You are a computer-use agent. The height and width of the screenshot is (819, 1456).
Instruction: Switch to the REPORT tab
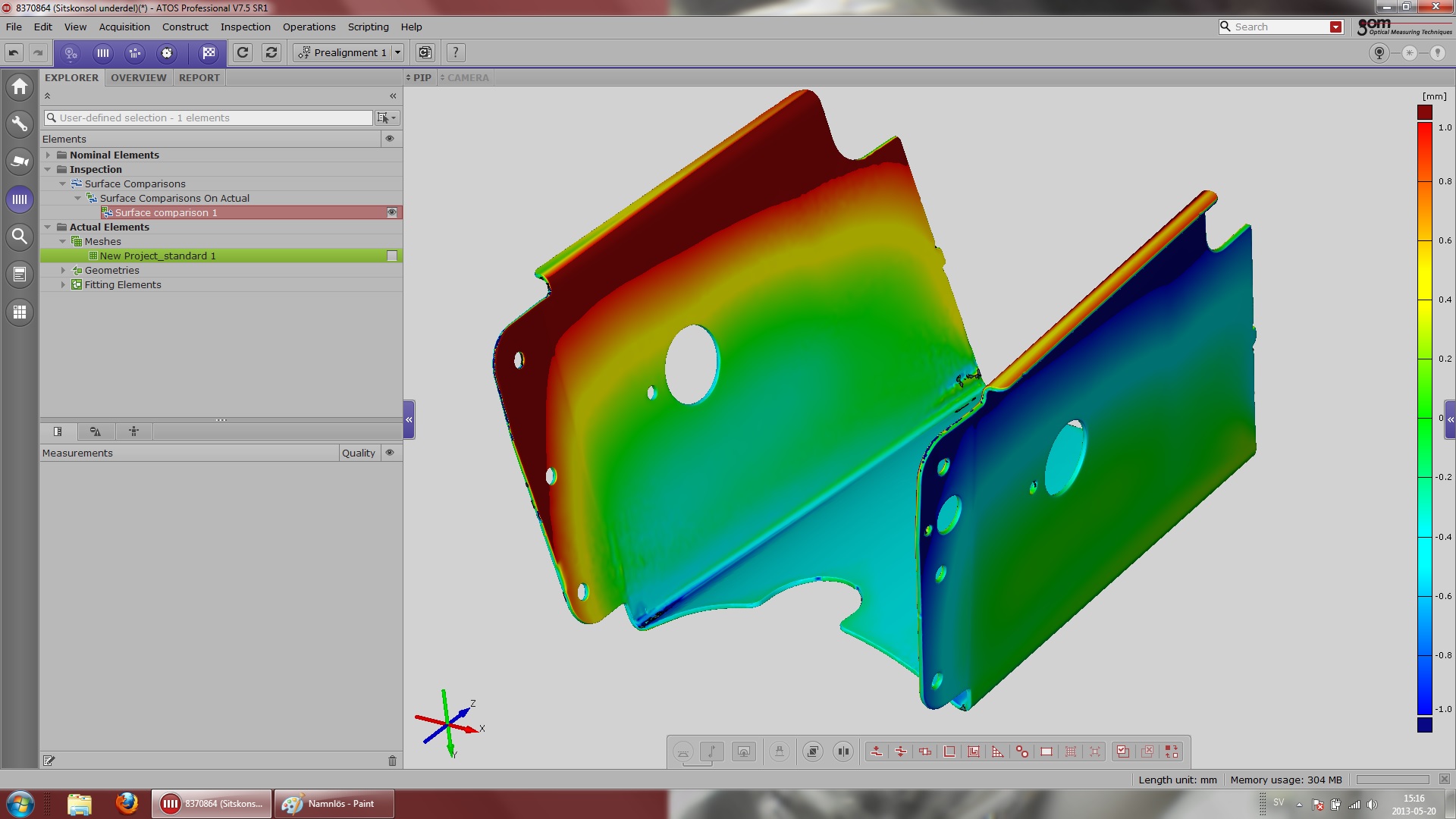[x=199, y=77]
